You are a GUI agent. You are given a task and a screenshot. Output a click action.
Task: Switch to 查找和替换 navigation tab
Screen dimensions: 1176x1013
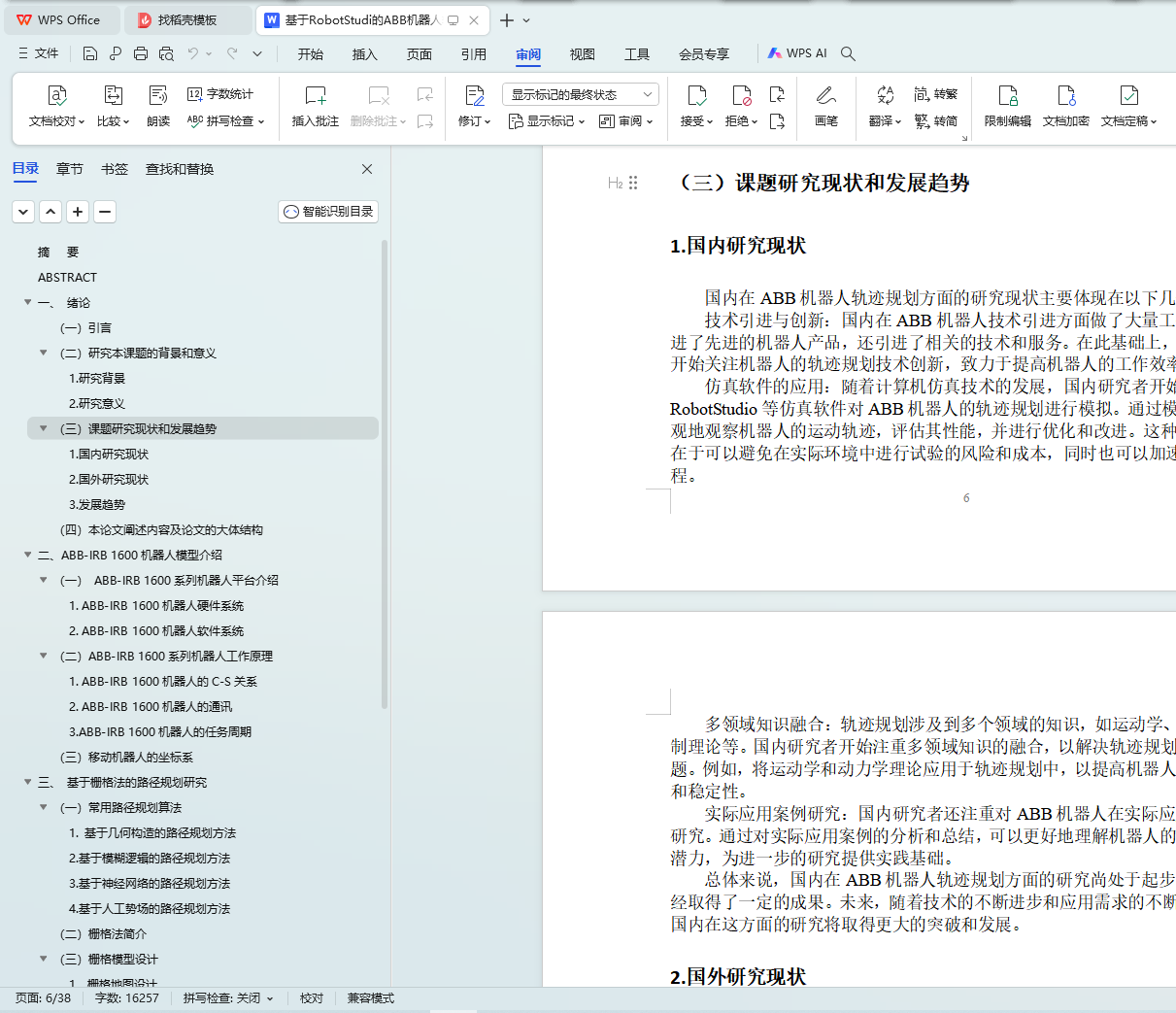(180, 169)
